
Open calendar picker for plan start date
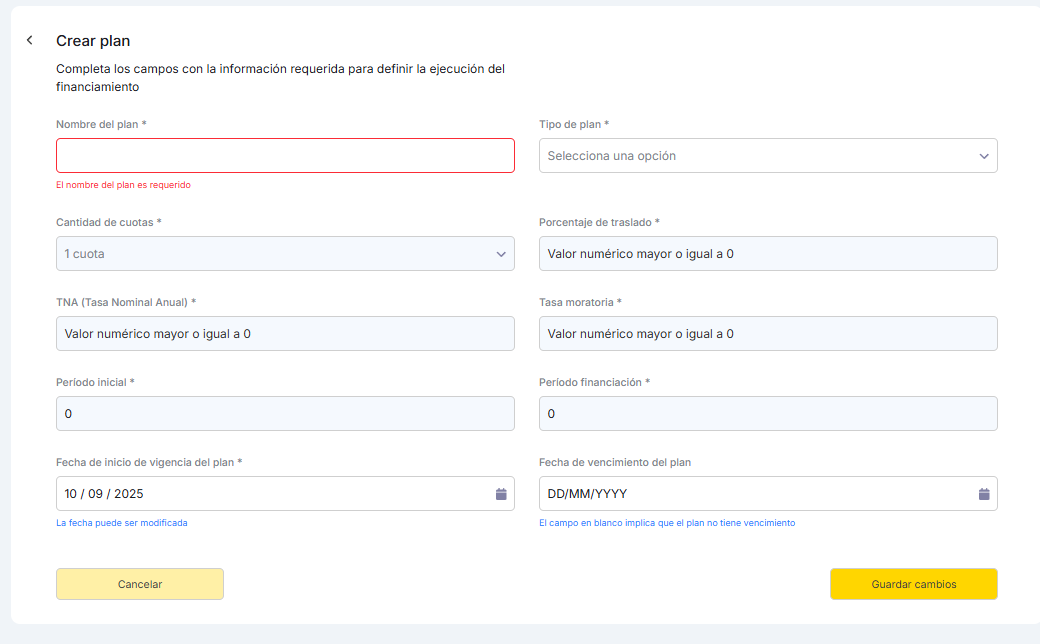pos(501,494)
